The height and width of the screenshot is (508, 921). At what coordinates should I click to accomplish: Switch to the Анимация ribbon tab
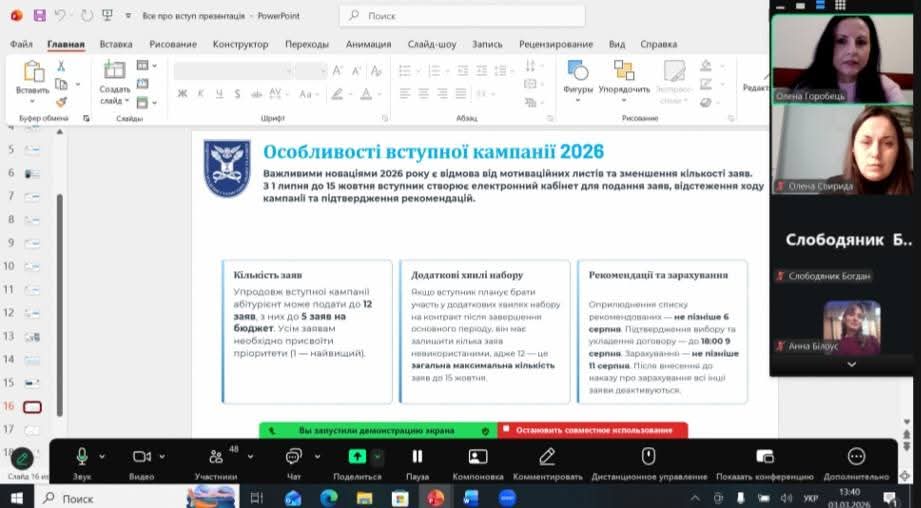coord(368,44)
